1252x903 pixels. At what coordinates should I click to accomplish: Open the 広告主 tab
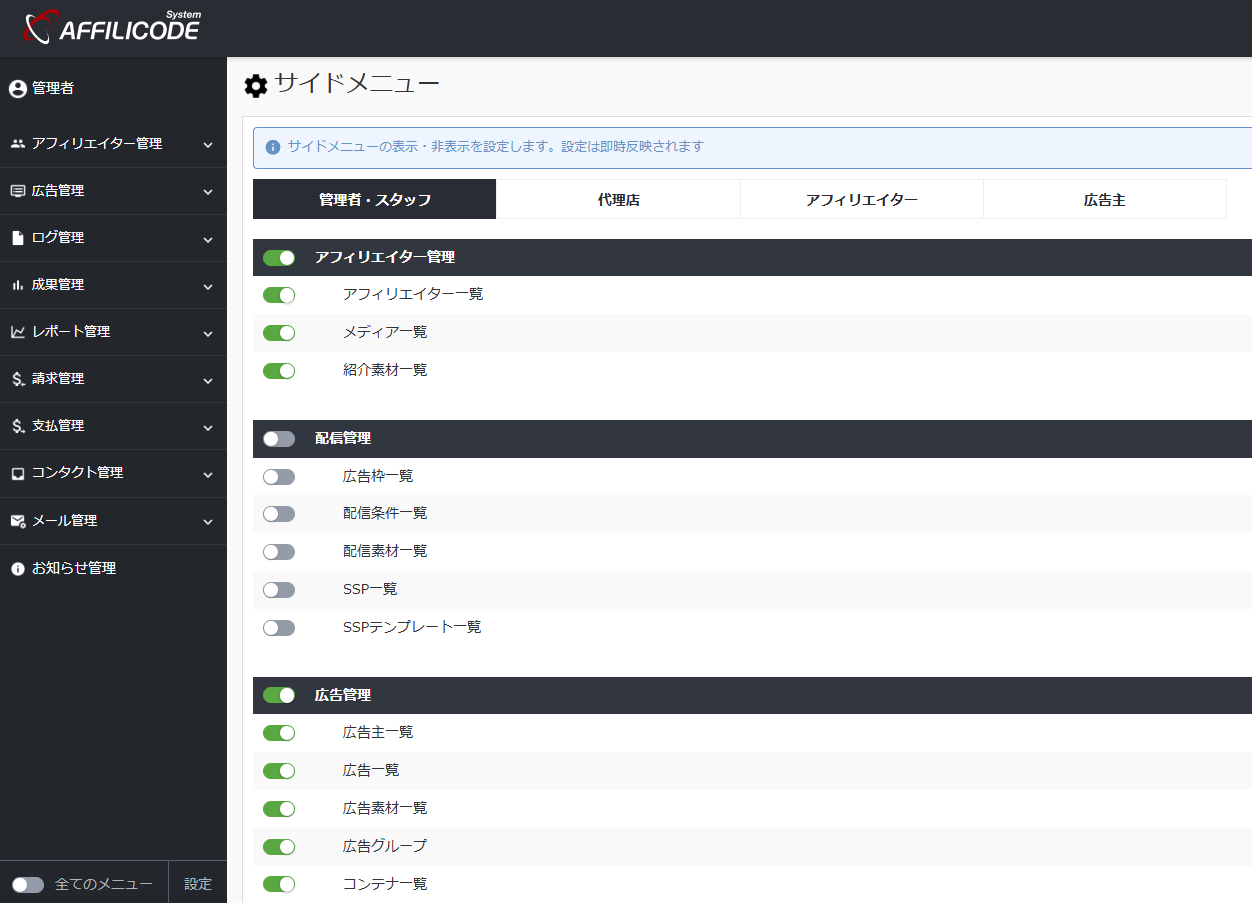[1104, 198]
